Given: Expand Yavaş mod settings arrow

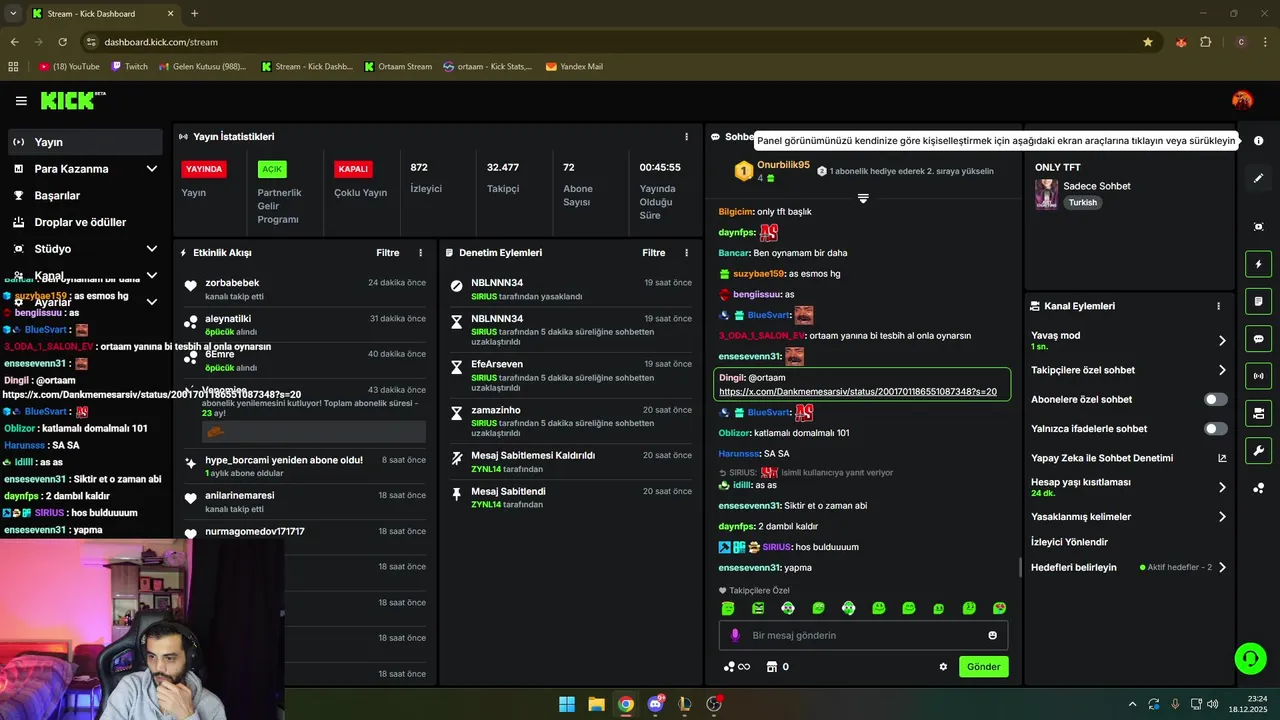Looking at the screenshot, I should [1222, 341].
